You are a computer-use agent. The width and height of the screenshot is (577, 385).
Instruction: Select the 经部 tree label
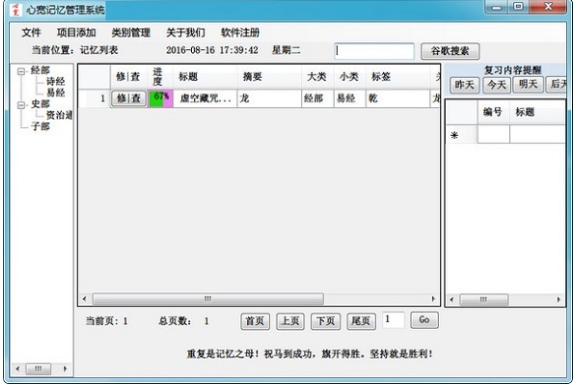(x=40, y=70)
